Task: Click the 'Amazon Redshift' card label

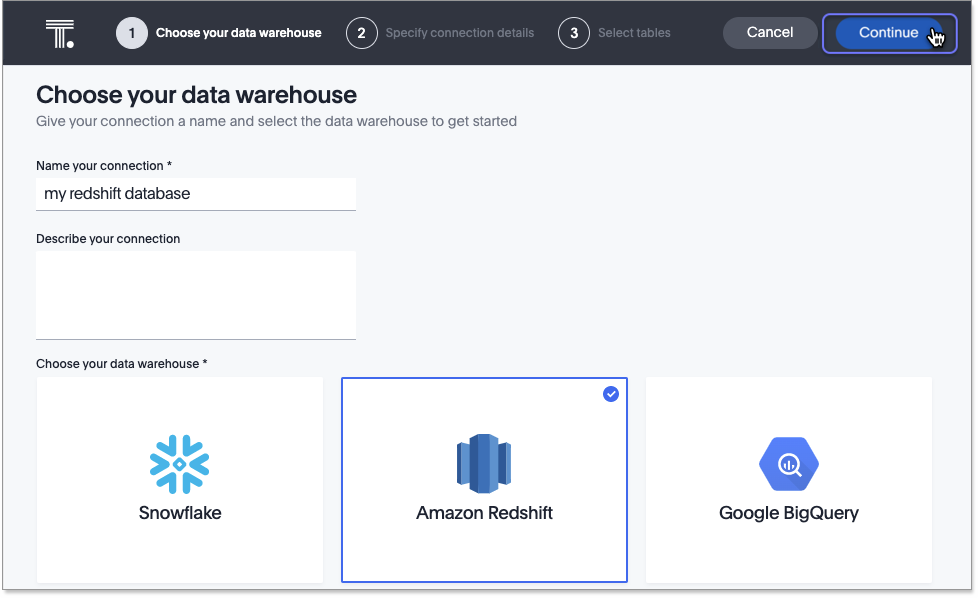Action: pos(484,513)
